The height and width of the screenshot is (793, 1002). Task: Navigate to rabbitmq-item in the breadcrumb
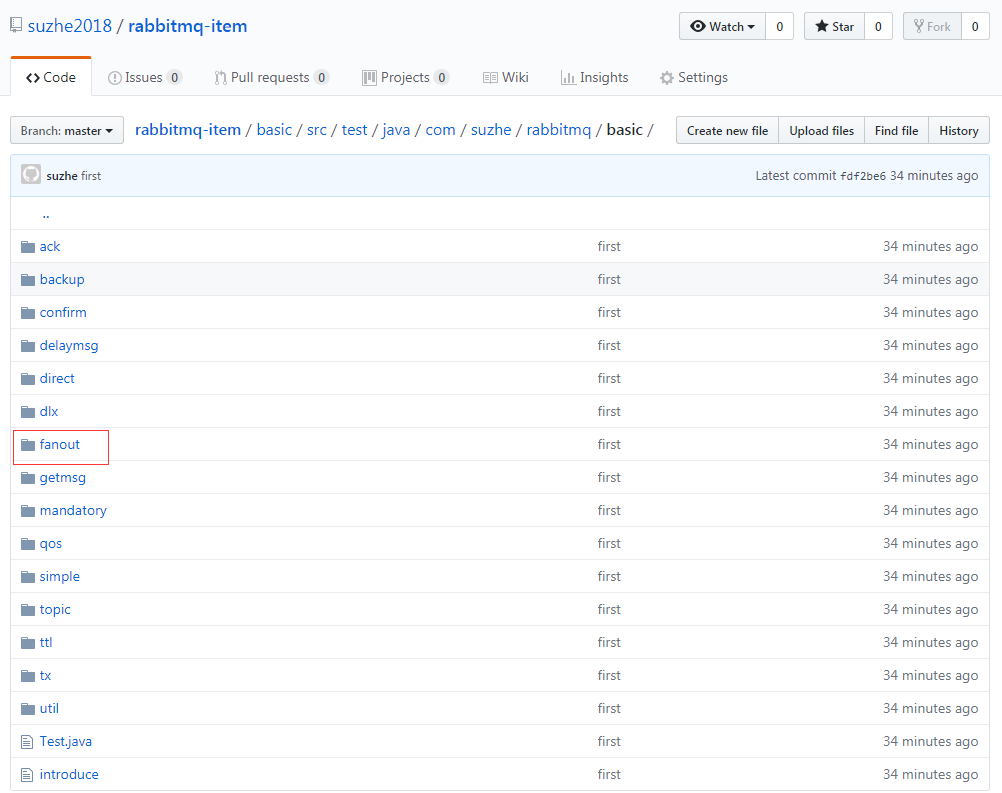(x=188, y=130)
